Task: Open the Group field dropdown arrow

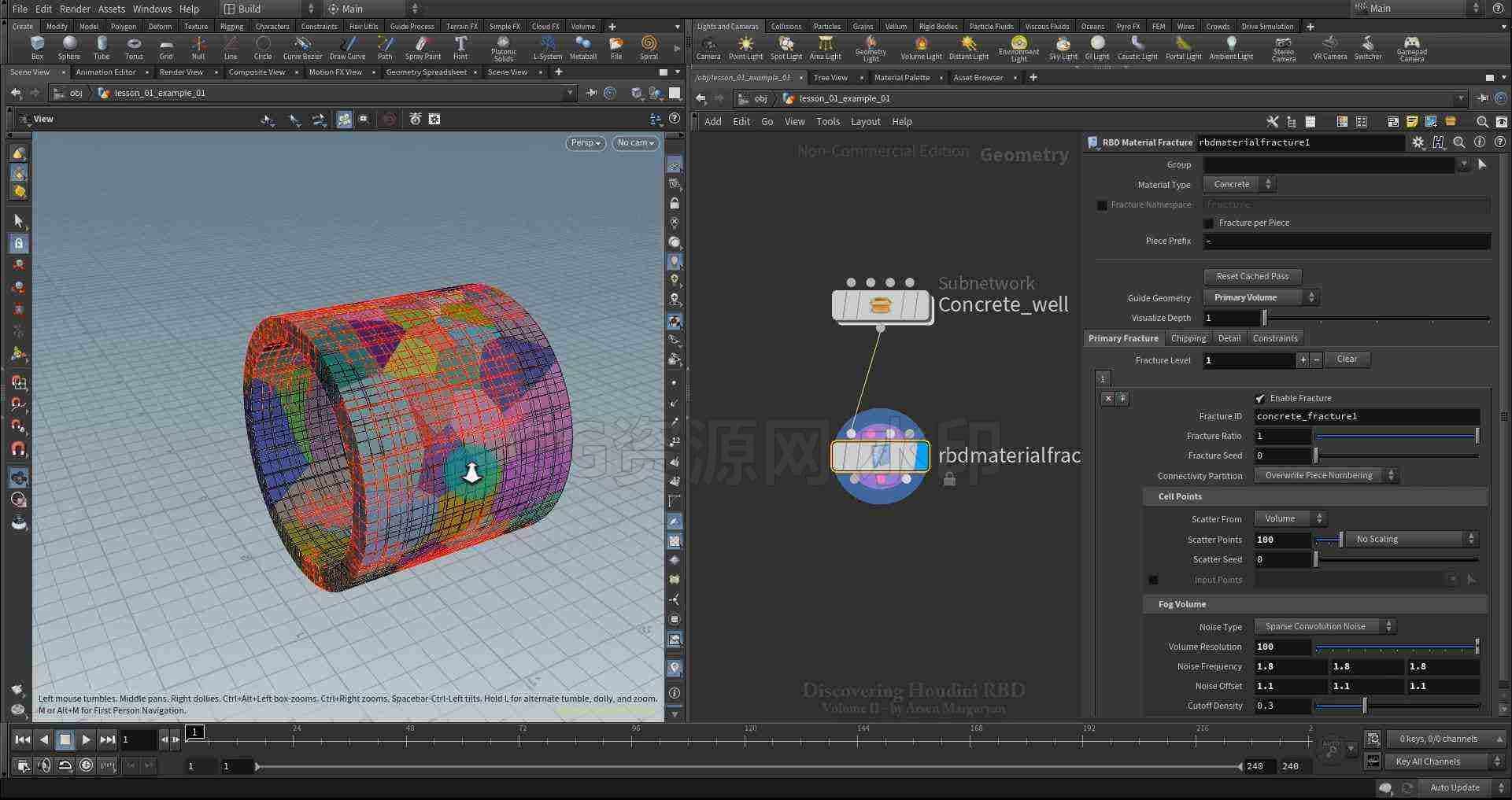Action: pyautogui.click(x=1463, y=164)
